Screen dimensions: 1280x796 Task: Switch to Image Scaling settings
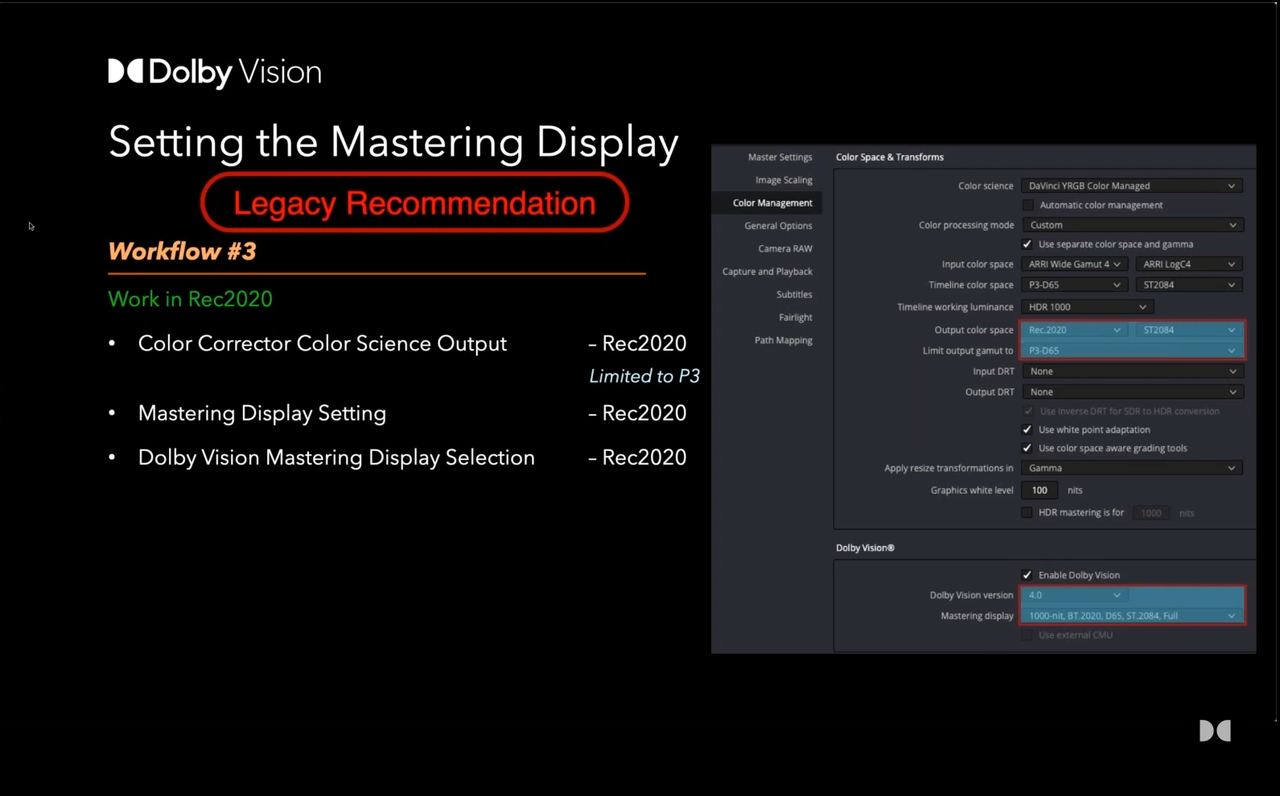tap(784, 180)
